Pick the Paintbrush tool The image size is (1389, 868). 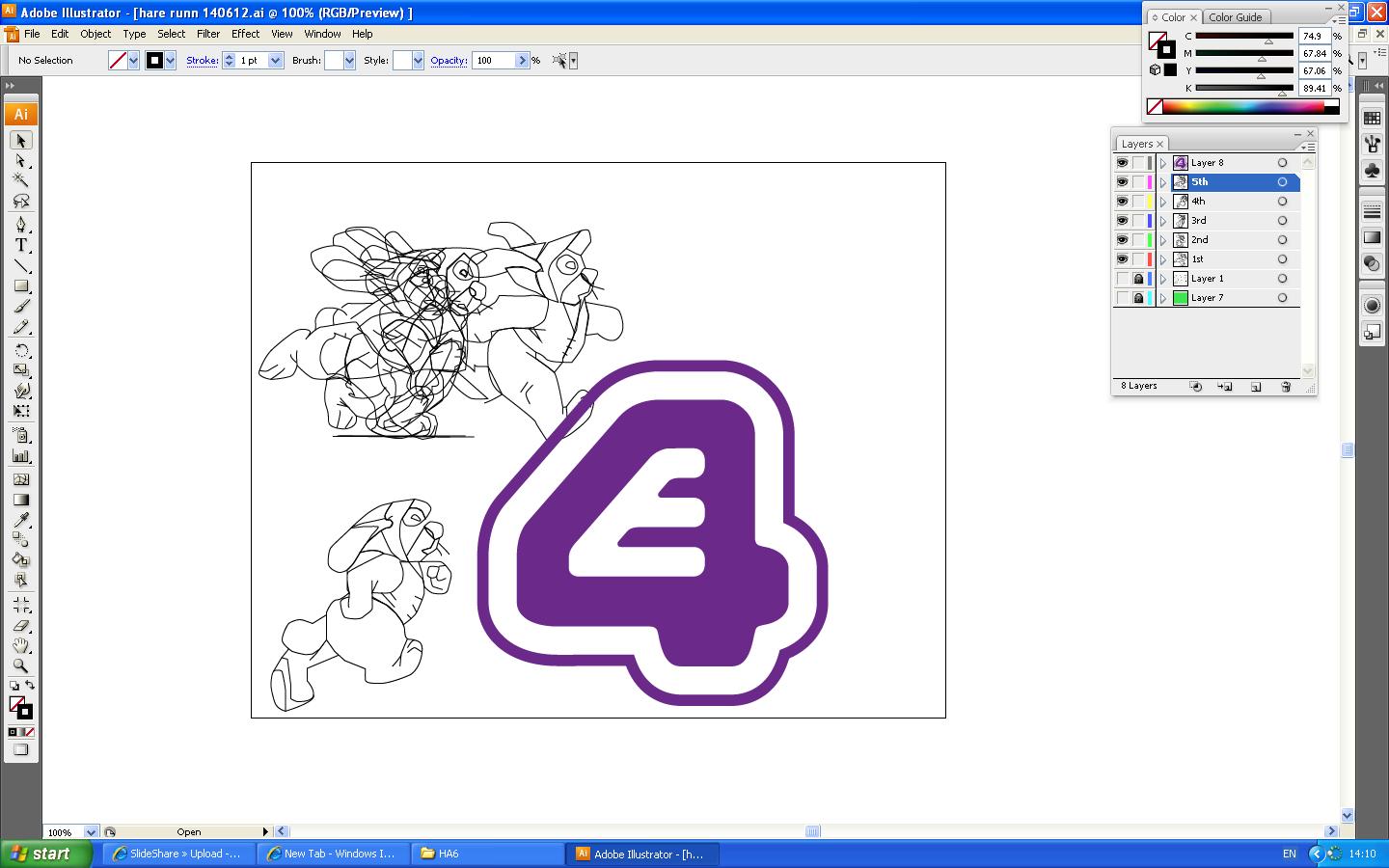point(20,307)
